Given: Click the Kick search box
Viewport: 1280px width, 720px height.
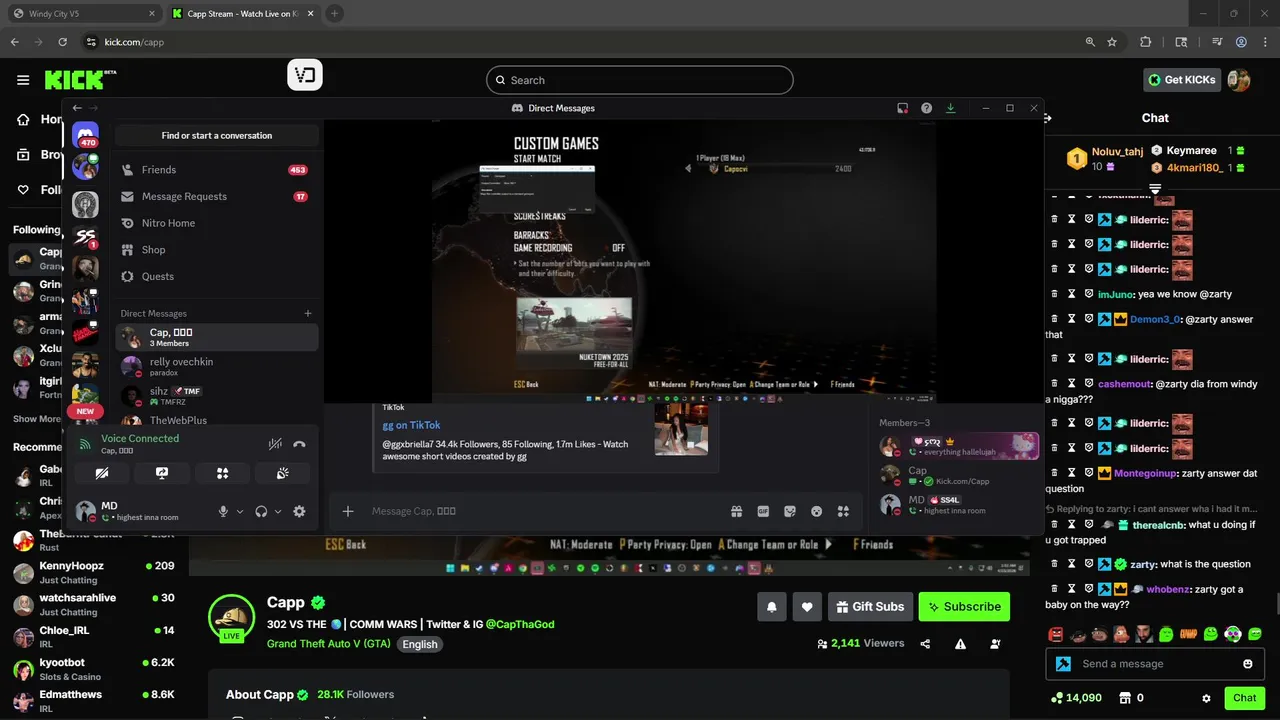Looking at the screenshot, I should [x=640, y=80].
